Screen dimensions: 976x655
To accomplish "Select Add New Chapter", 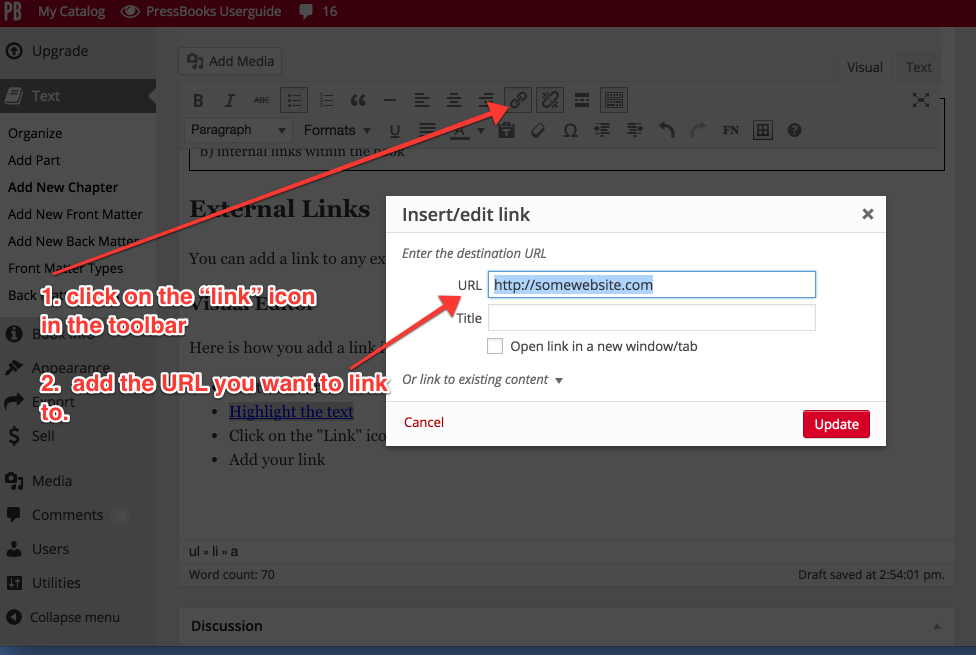I will [x=63, y=187].
